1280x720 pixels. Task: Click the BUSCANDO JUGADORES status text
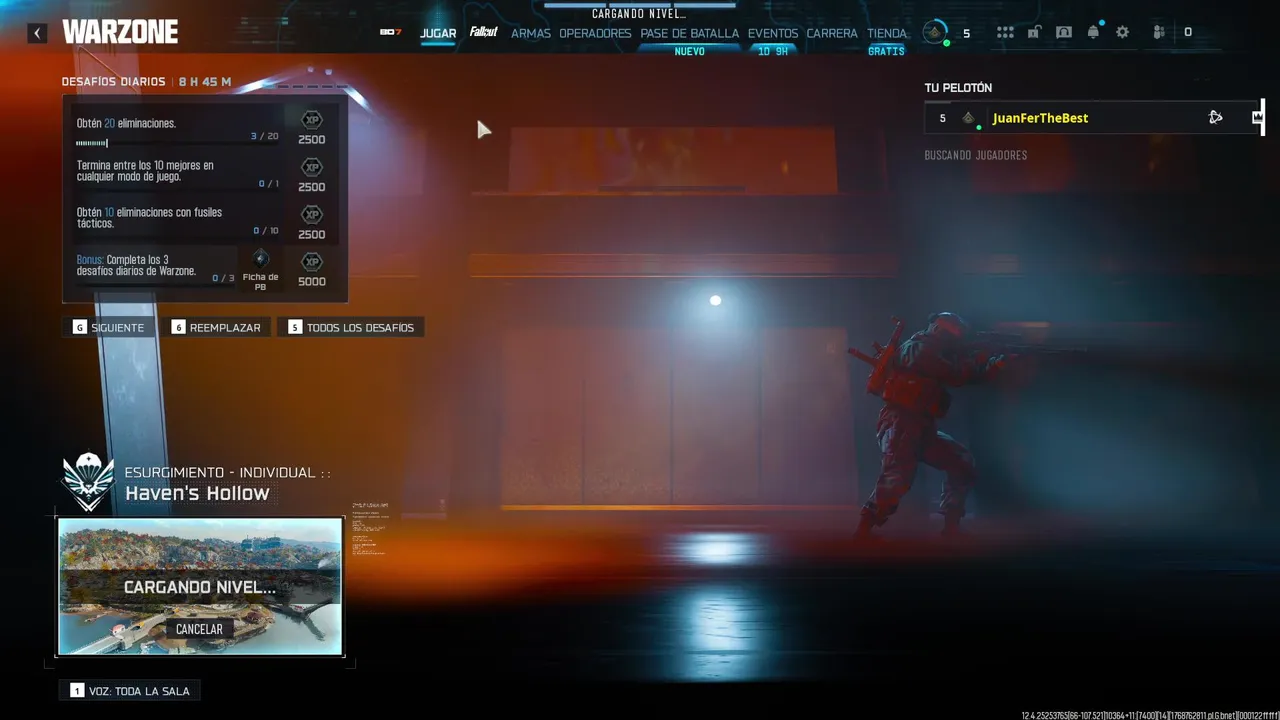(976, 155)
